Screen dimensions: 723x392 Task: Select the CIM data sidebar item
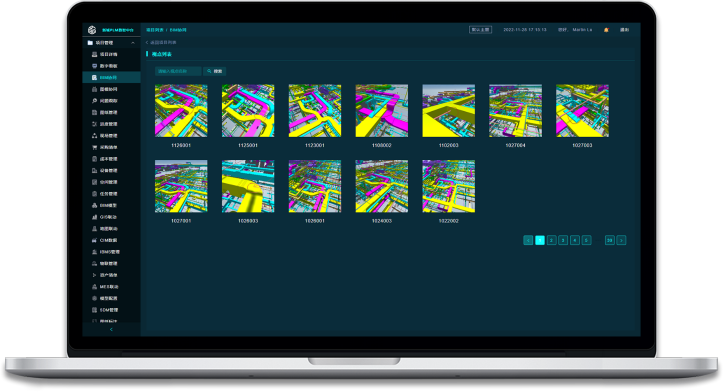click(106, 240)
